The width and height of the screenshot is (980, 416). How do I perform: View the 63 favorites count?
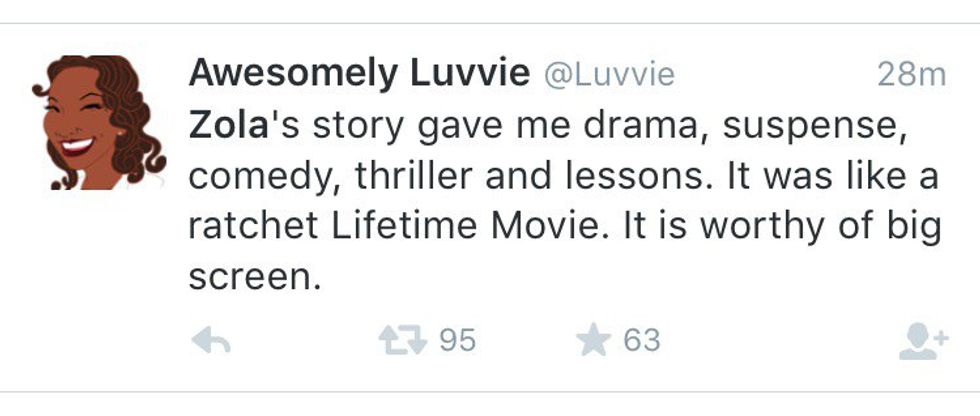[x=642, y=341]
